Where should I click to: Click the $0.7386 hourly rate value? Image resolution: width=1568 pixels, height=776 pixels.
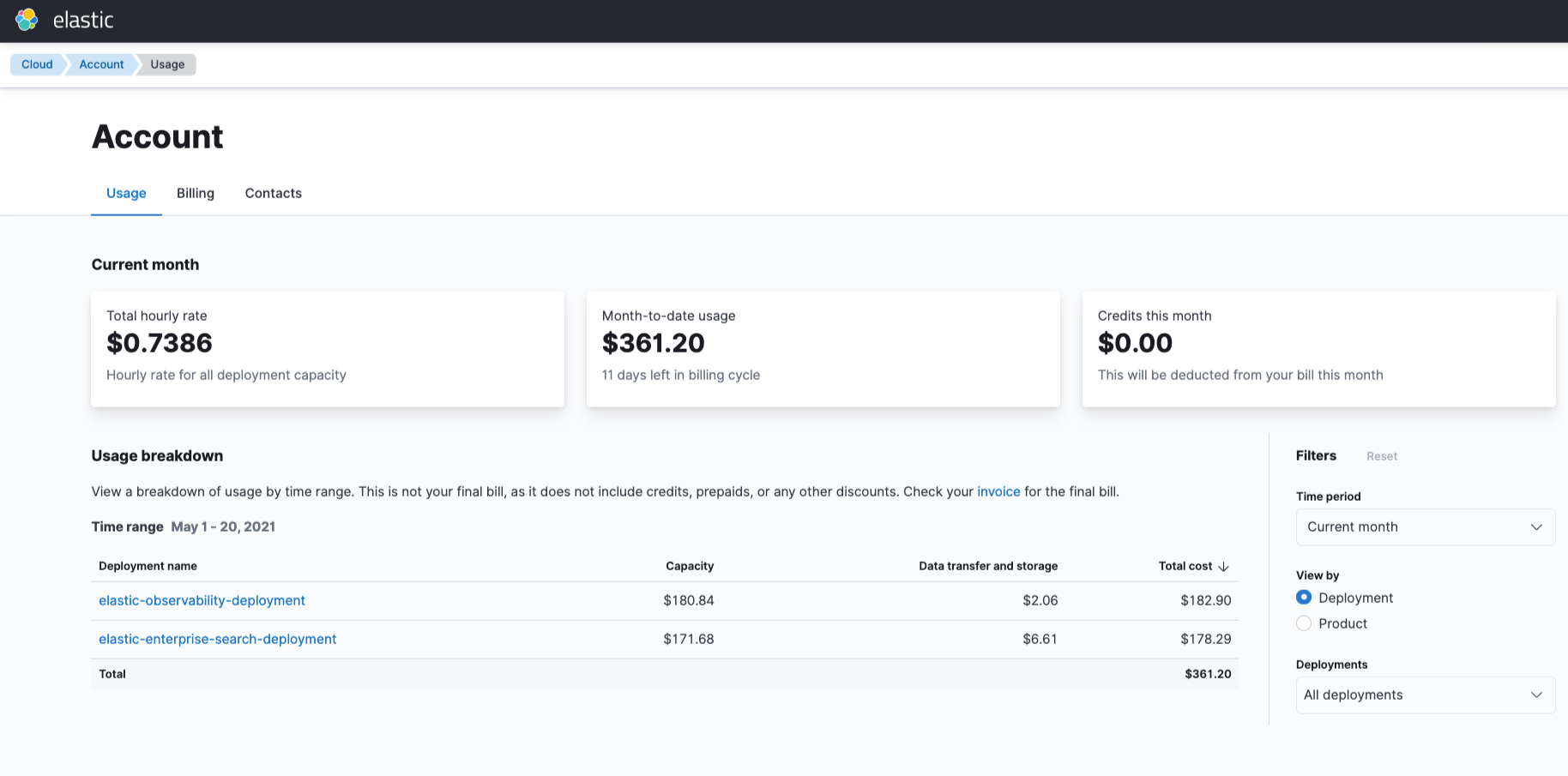160,343
